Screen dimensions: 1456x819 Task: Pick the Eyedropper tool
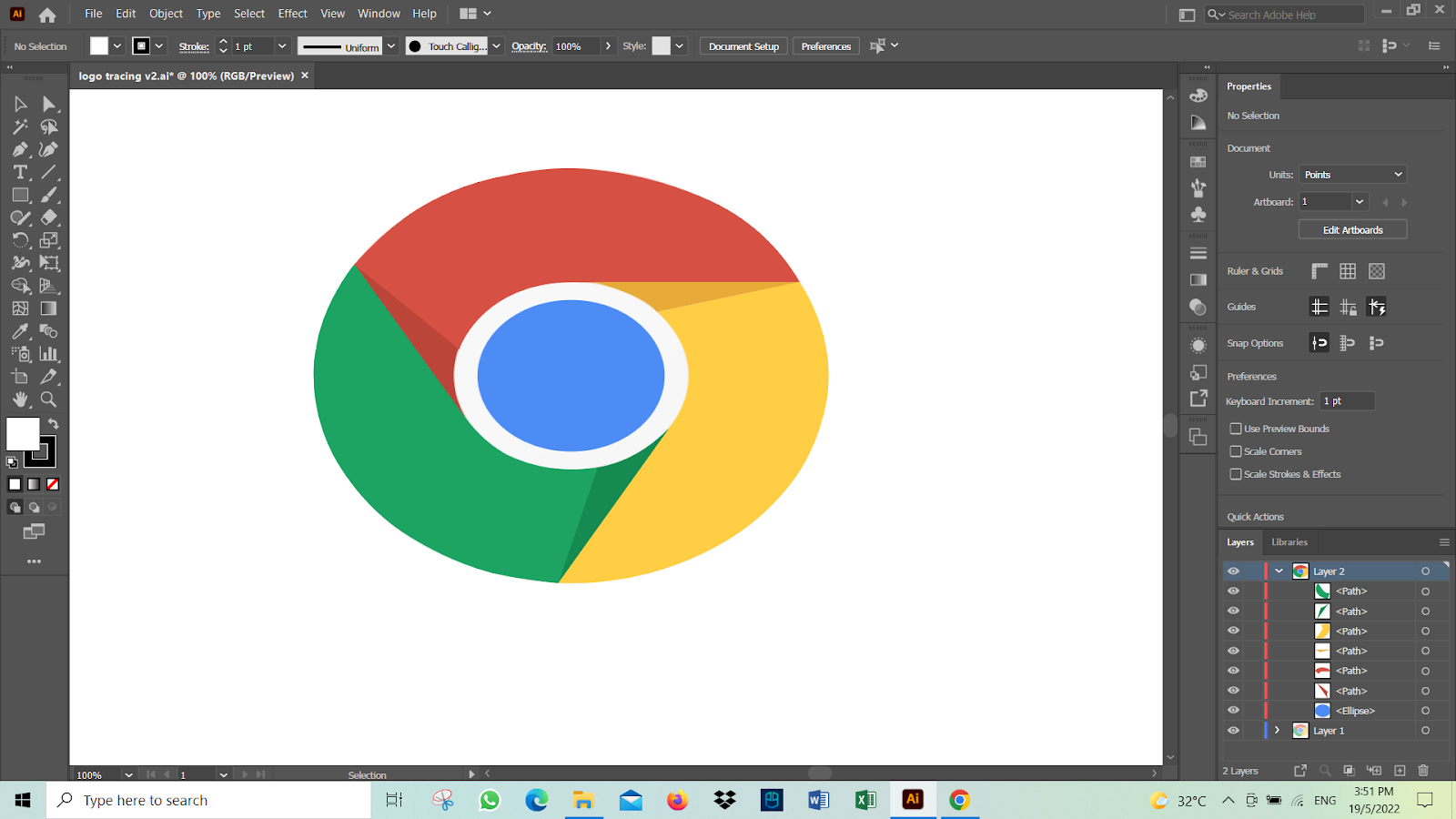click(20, 331)
